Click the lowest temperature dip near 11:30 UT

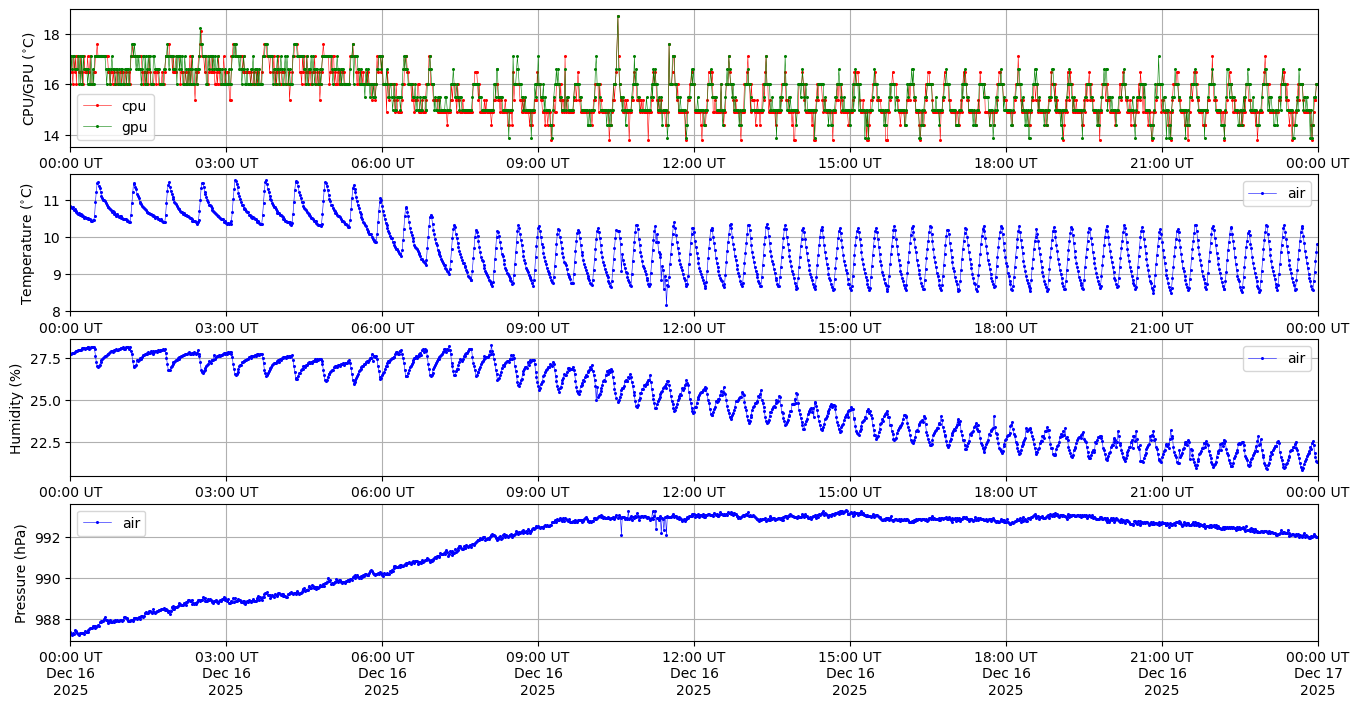tap(666, 304)
